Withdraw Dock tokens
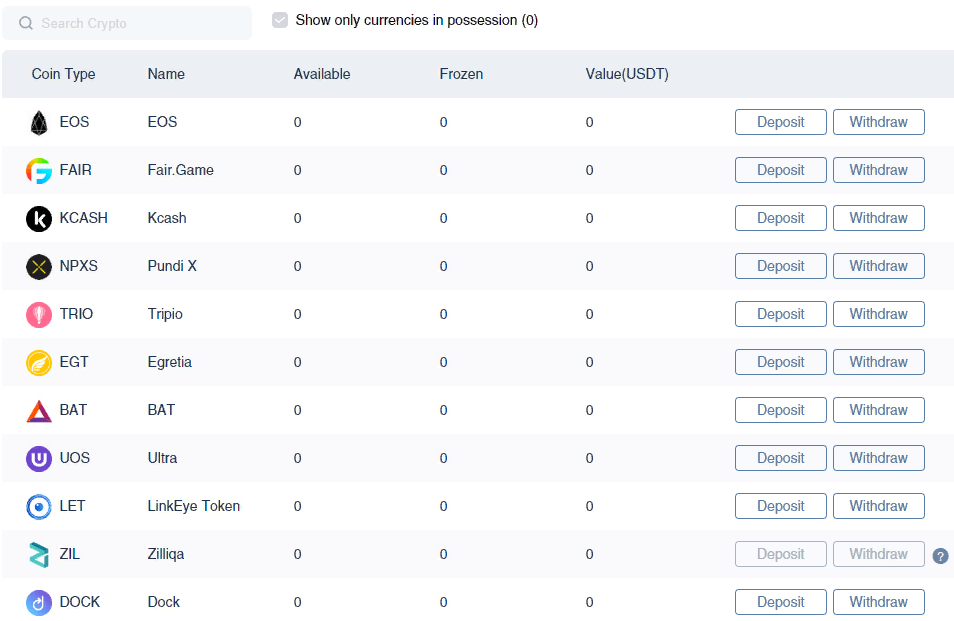The image size is (954, 621). (x=879, y=602)
